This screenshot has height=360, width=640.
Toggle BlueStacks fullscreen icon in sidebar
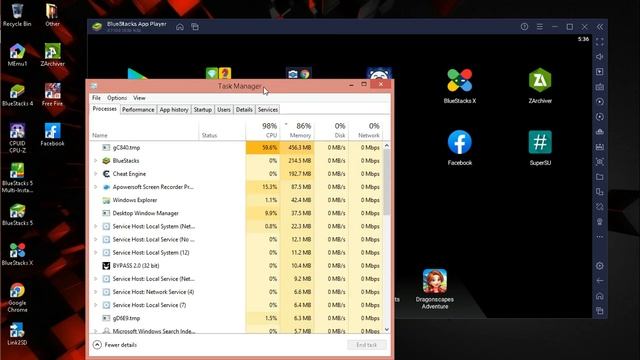pos(600,42)
